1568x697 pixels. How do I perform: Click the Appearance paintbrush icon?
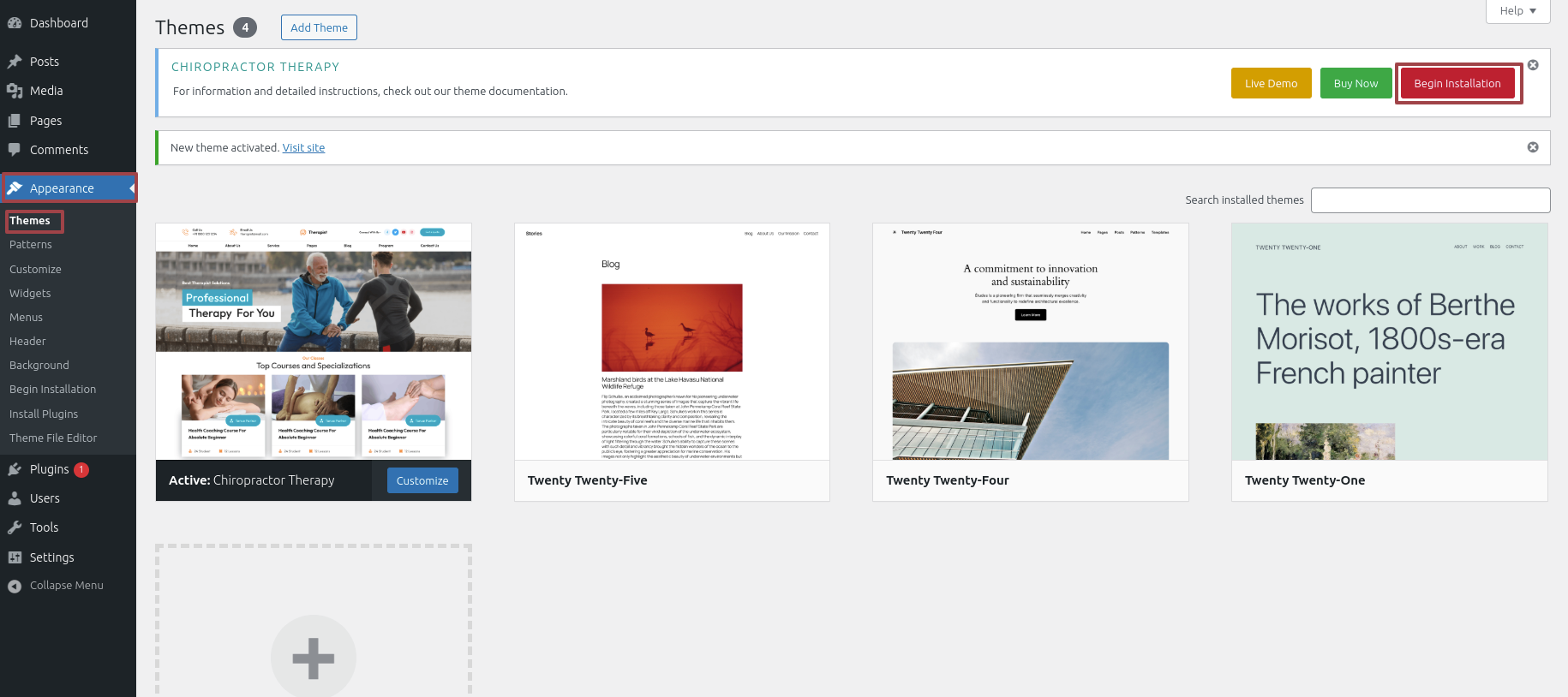[15, 188]
